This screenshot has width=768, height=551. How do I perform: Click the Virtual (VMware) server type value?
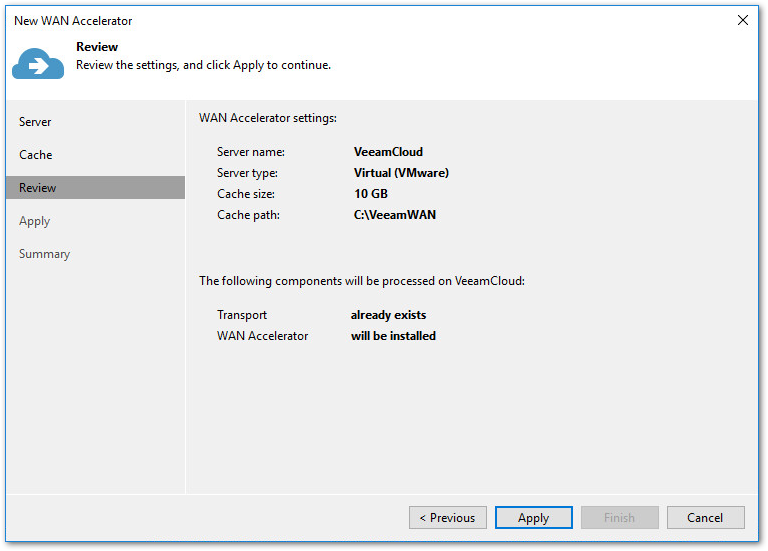(401, 173)
